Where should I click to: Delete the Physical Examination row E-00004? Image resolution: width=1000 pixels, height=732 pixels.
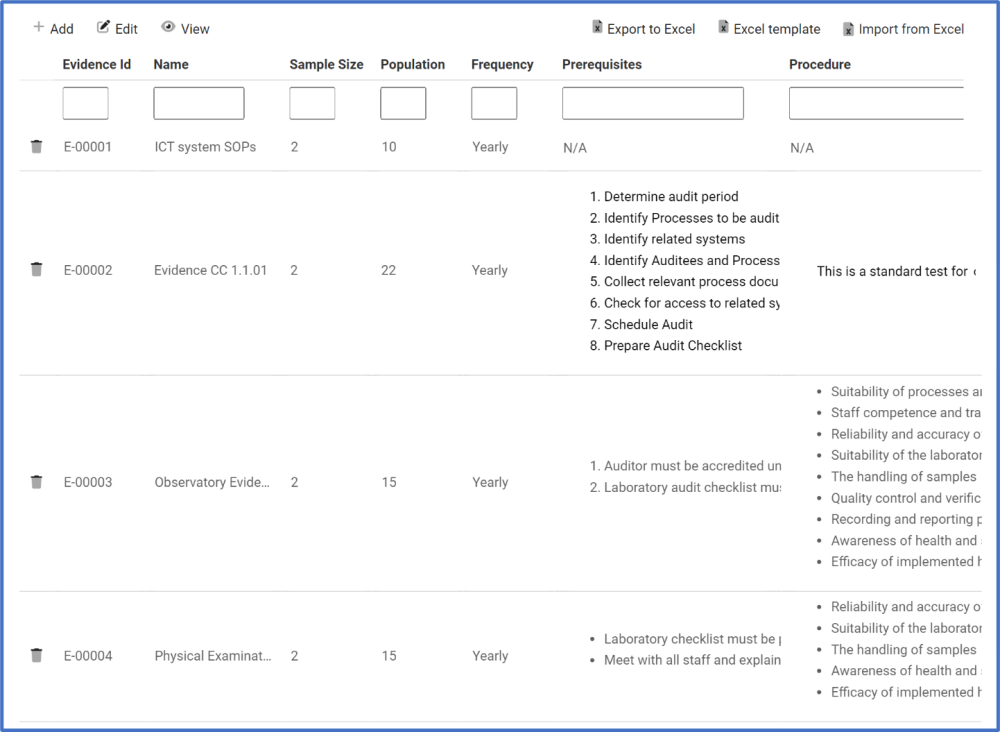point(36,655)
